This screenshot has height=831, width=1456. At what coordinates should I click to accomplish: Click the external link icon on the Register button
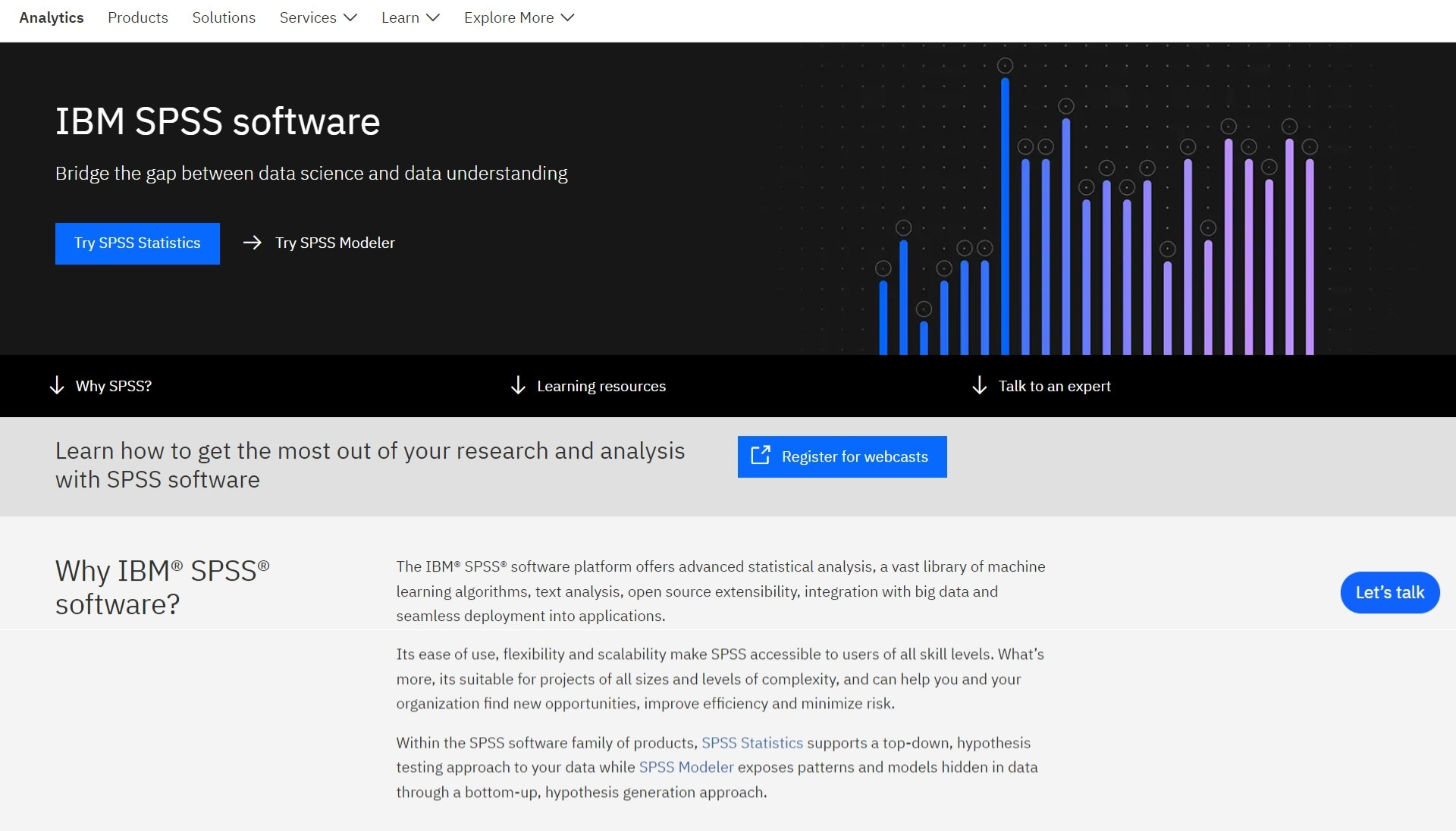760,456
